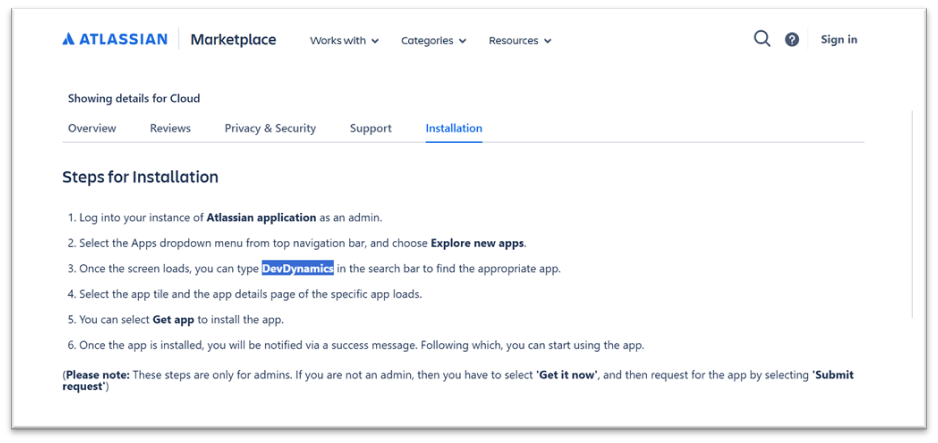Click step 6 about success message
This screenshot has width=938, height=443.
355,346
